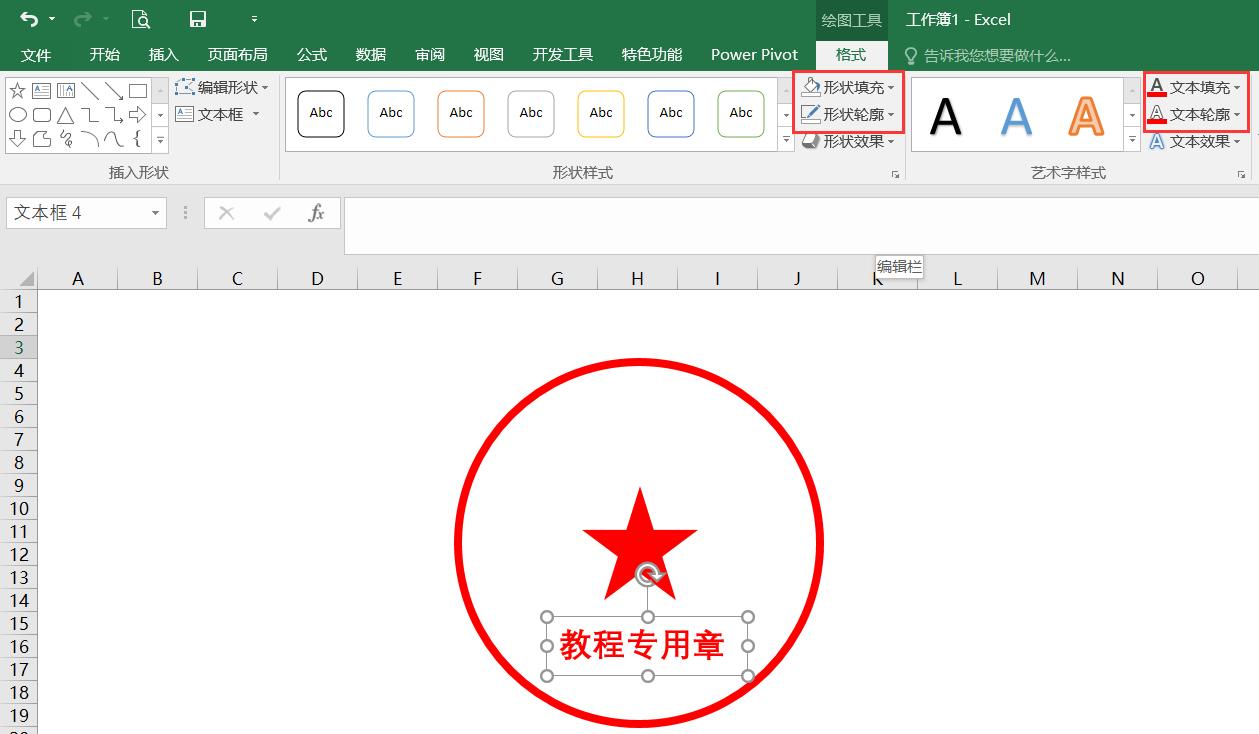This screenshot has height=734, width=1259.
Task: Select the star shape in insert shapes gallery
Action: pyautogui.click(x=17, y=90)
